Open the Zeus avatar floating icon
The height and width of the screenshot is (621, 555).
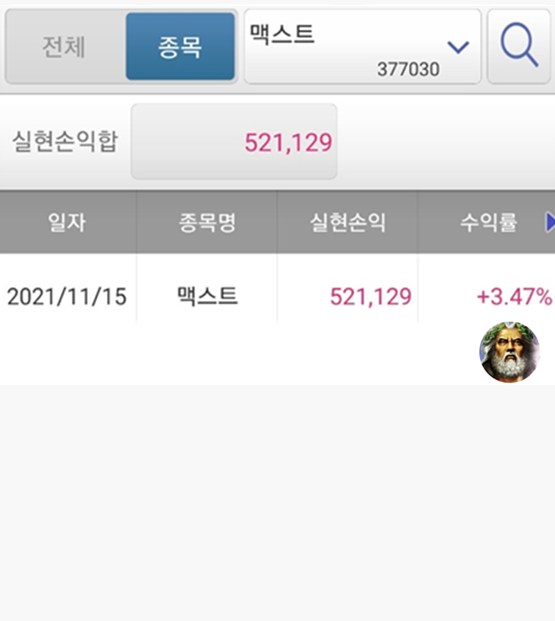pos(509,352)
